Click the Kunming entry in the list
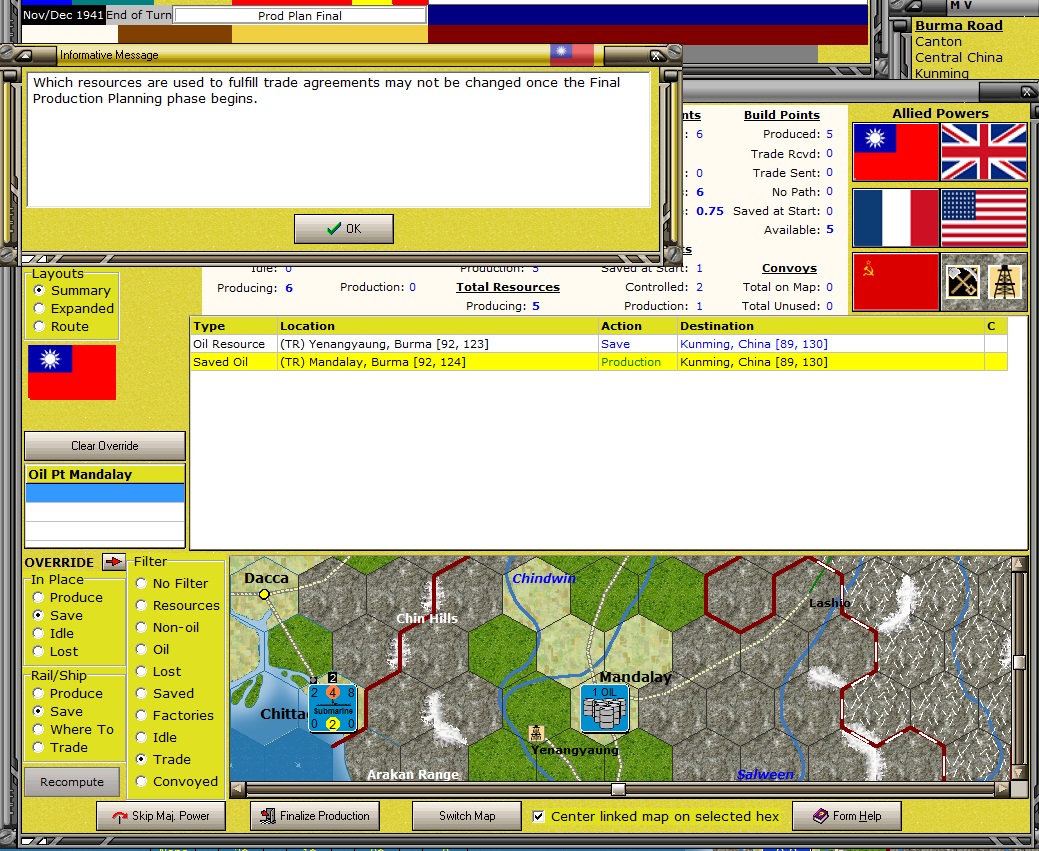 coord(942,73)
